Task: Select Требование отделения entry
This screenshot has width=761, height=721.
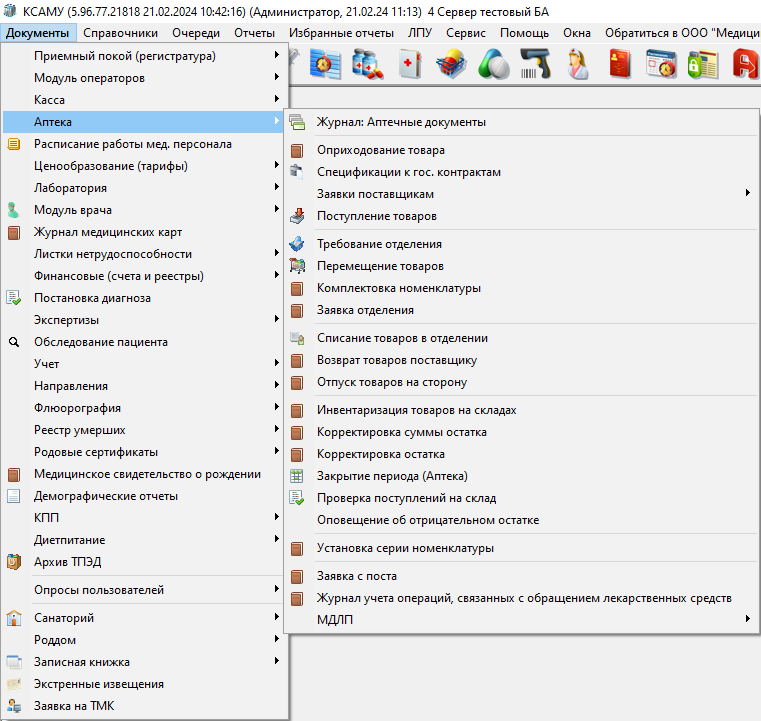Action: pos(379,244)
